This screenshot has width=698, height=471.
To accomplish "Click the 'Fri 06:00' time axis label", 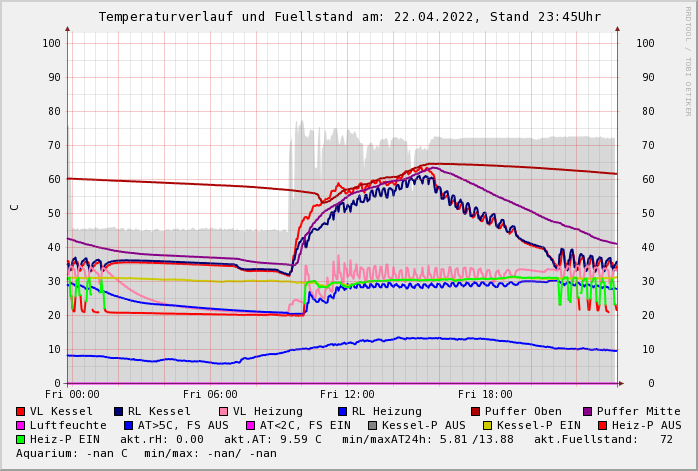I will pyautogui.click(x=210, y=395).
